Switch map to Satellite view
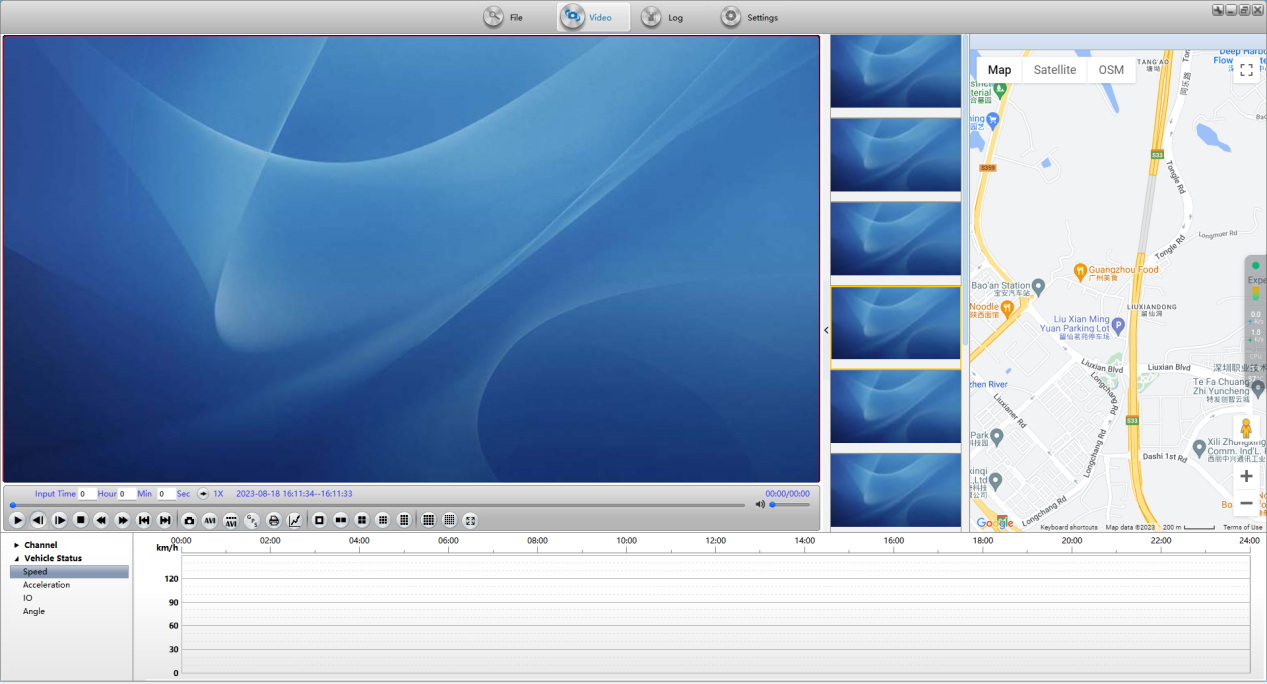Viewport: 1267px width, 684px height. pyautogui.click(x=1055, y=70)
